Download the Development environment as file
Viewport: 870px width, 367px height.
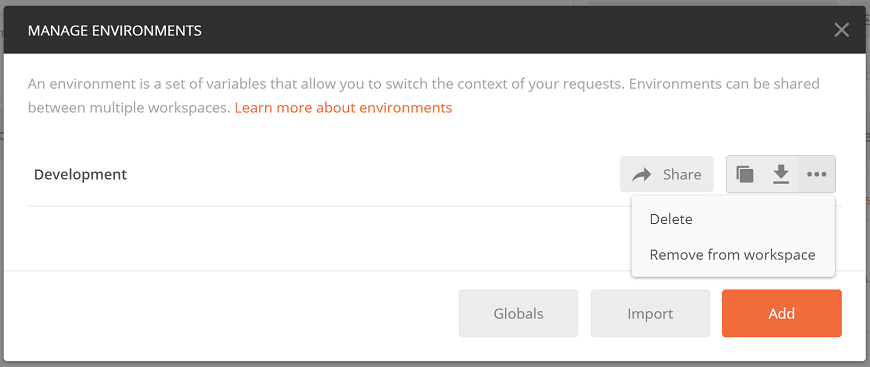coord(781,174)
